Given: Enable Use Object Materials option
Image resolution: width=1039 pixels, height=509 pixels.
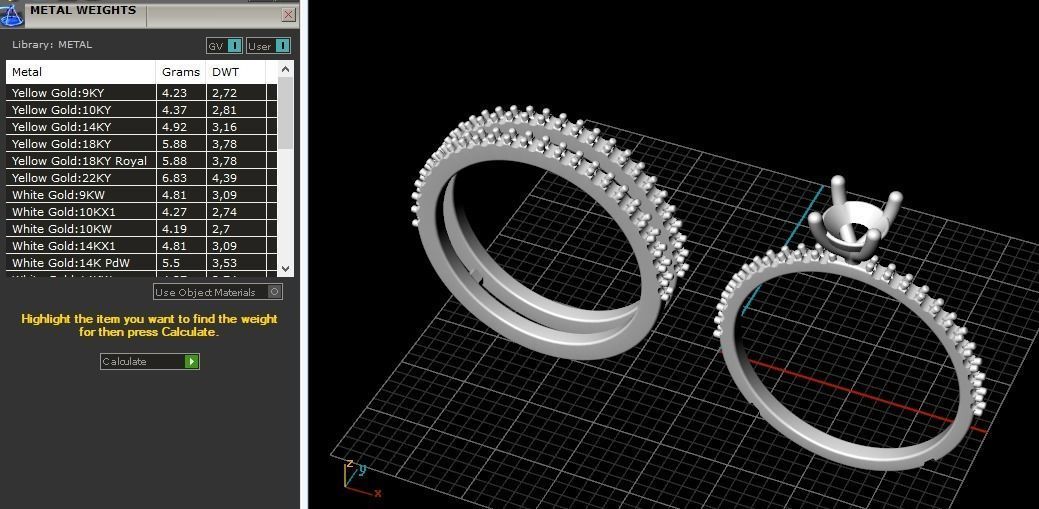Looking at the screenshot, I should (x=218, y=292).
